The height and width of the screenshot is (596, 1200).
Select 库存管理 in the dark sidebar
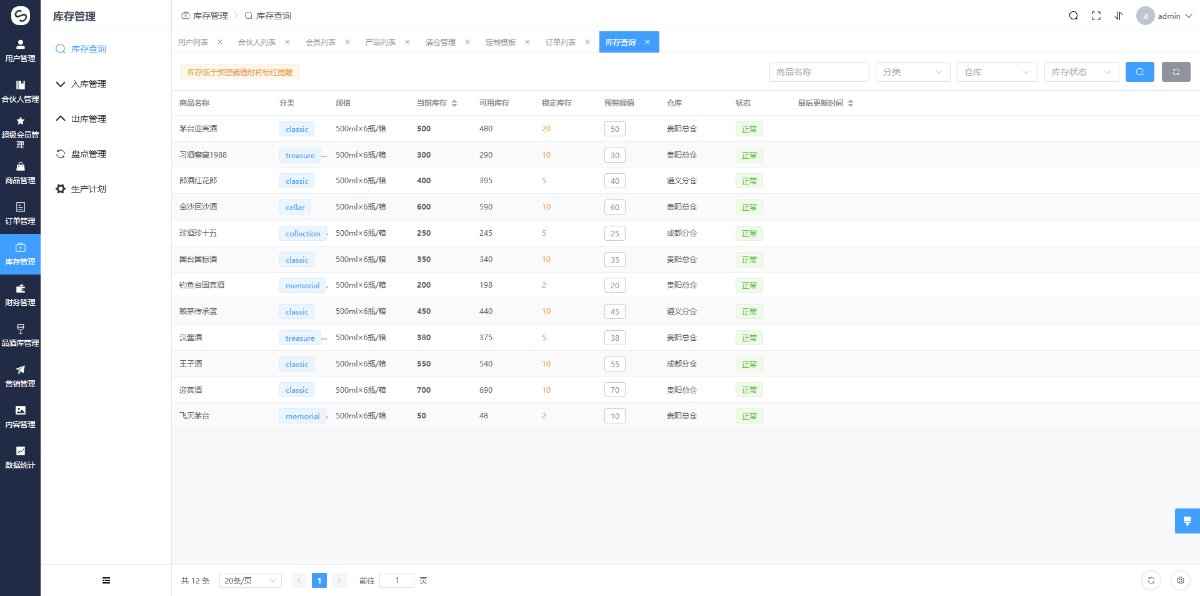pyautogui.click(x=20, y=254)
